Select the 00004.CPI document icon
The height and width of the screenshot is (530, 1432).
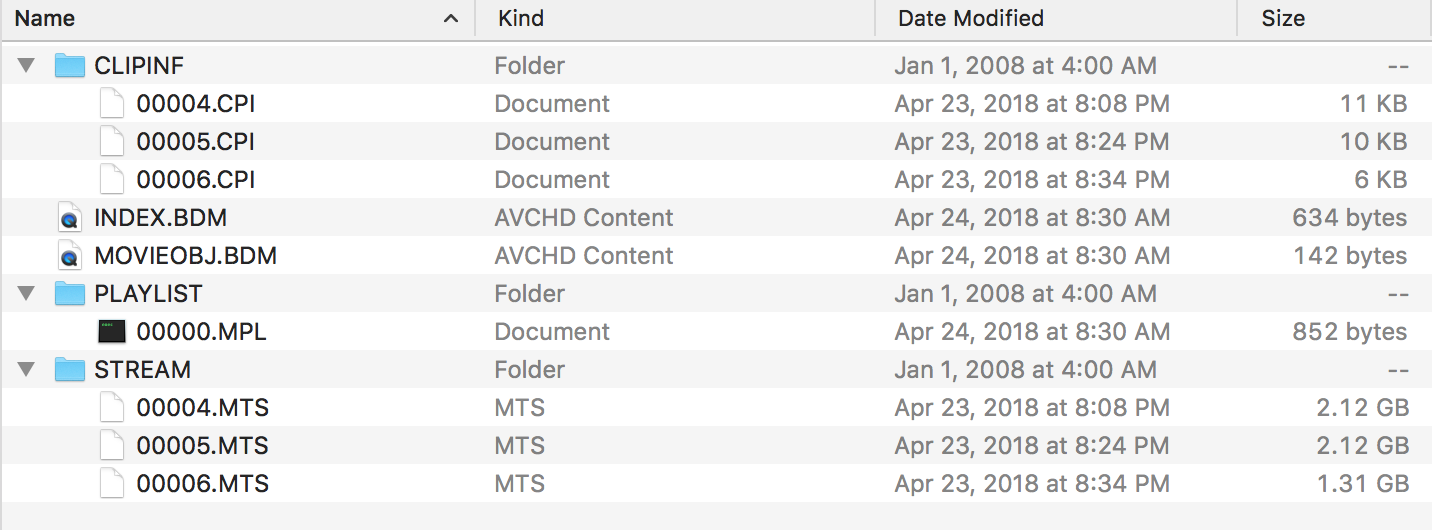point(112,104)
